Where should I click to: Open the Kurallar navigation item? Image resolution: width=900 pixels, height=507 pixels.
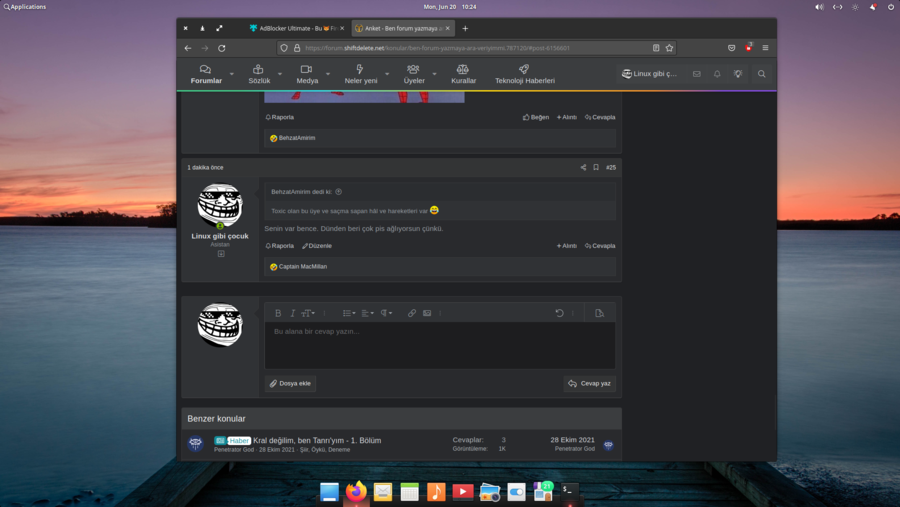coord(463,75)
